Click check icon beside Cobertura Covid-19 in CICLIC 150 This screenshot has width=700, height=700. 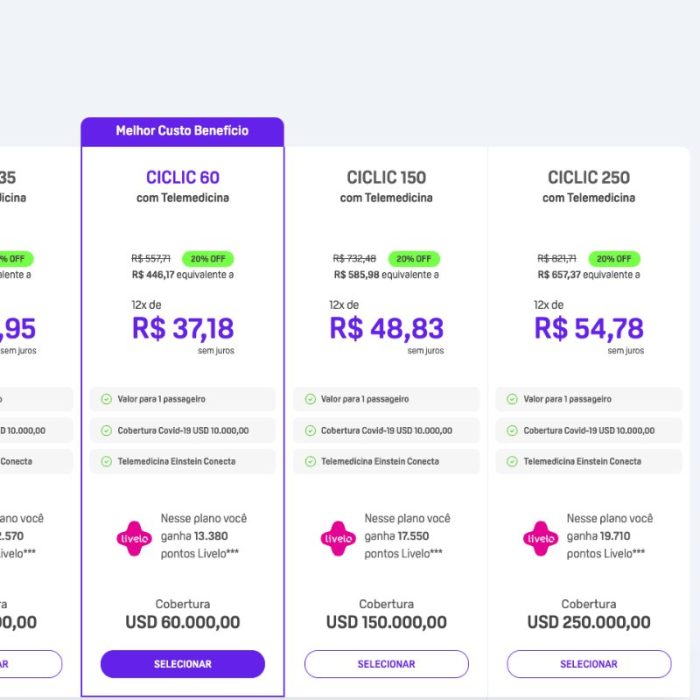310,430
